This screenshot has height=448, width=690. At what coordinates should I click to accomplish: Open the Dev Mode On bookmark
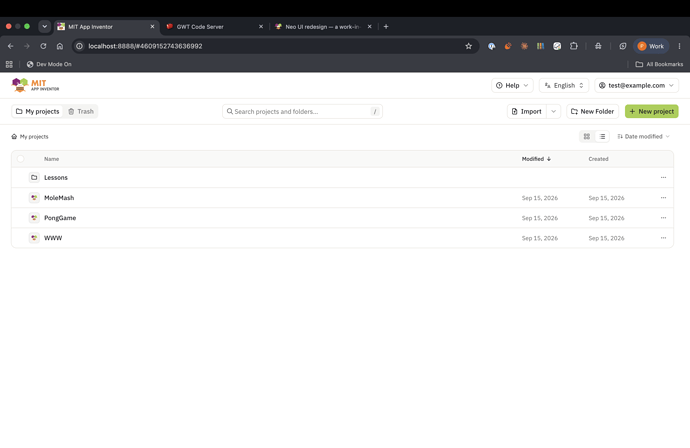click(49, 64)
